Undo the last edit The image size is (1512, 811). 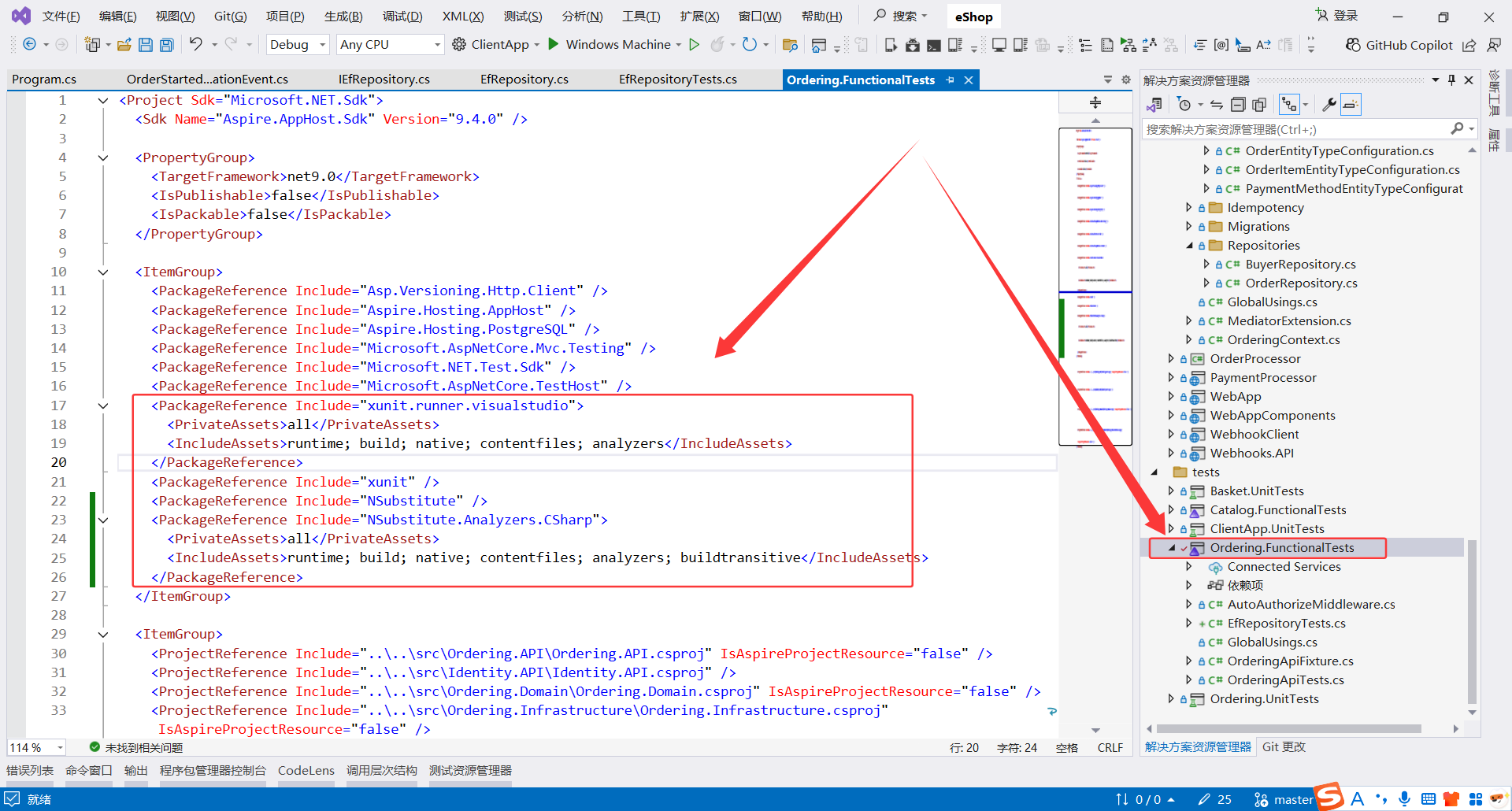coord(195,44)
